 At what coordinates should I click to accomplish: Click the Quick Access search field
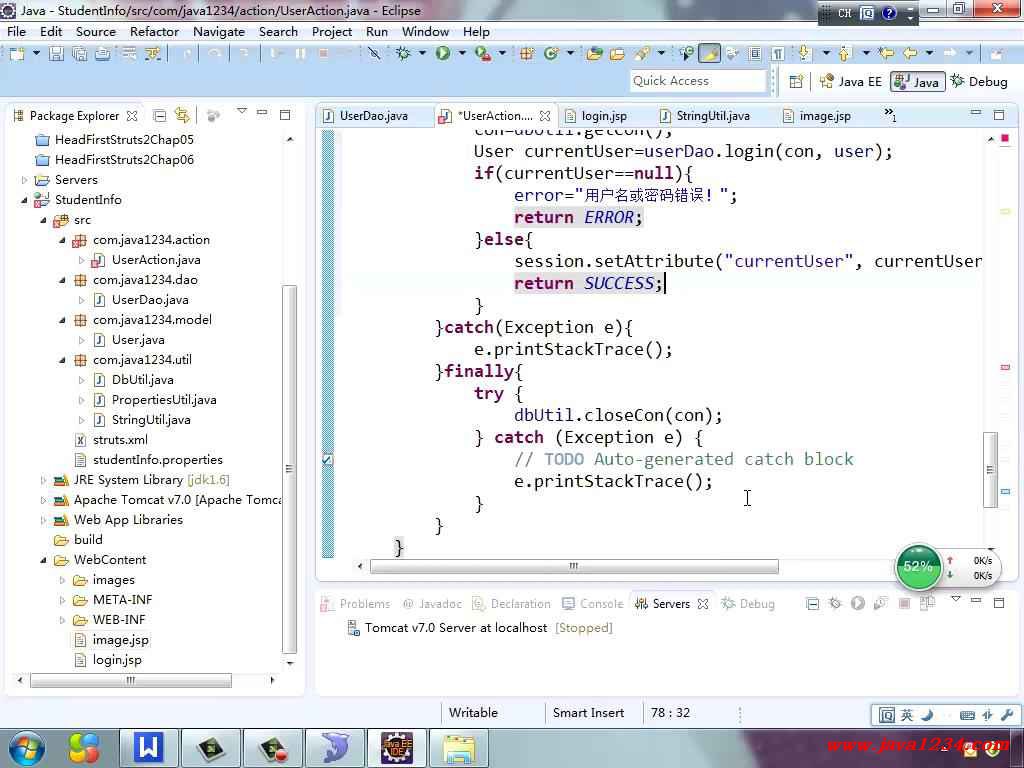[x=697, y=81]
